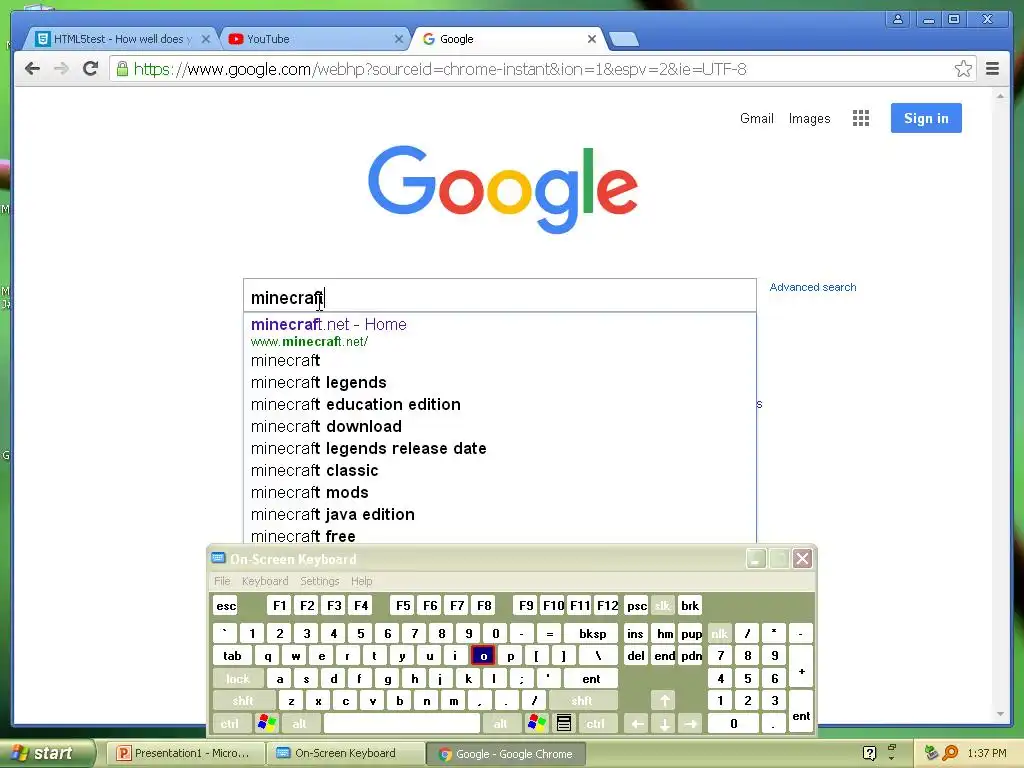Click the left Windows key on On-Screen Keyboard

tap(266, 723)
